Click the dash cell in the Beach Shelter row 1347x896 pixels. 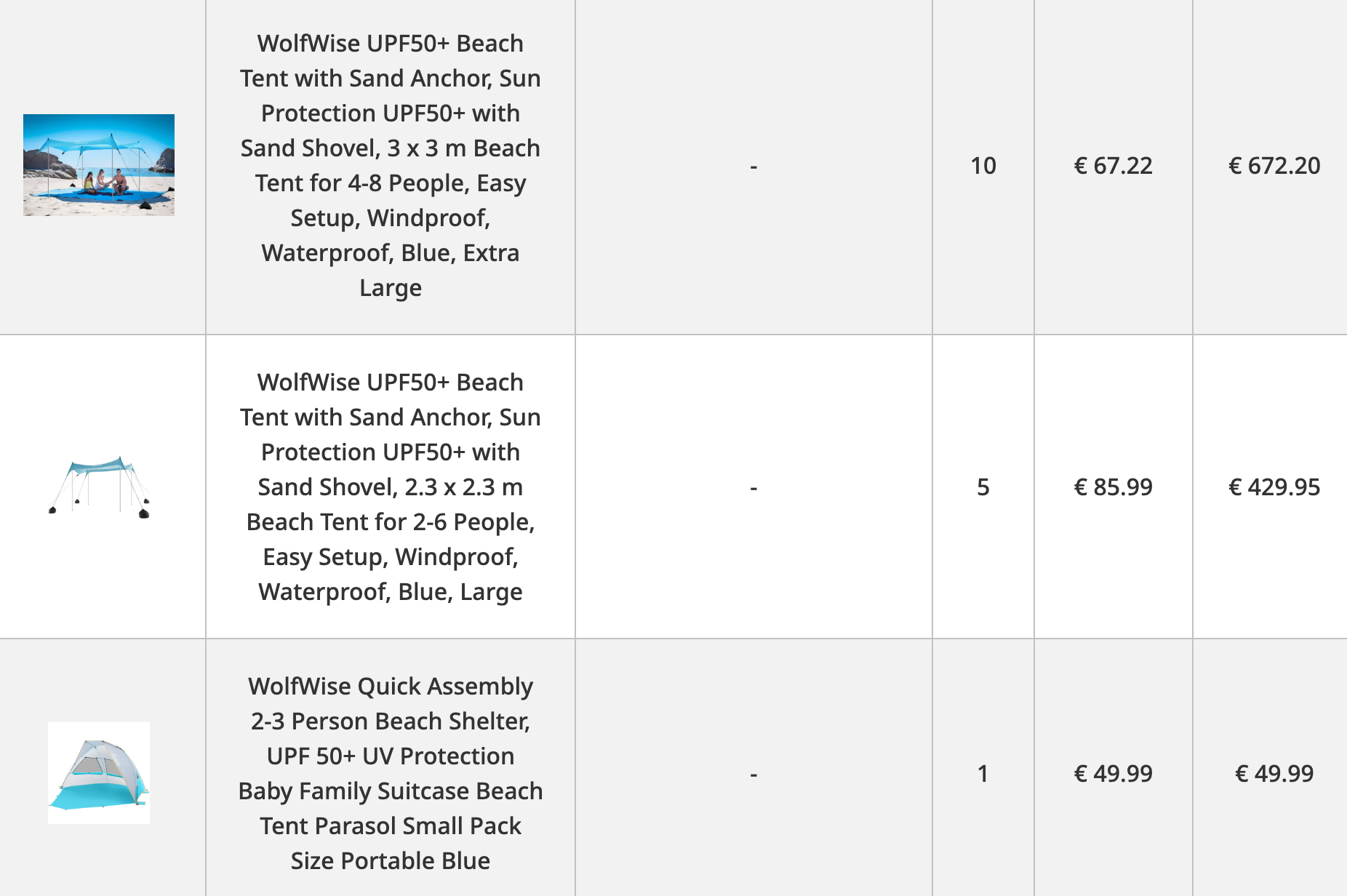[754, 774]
